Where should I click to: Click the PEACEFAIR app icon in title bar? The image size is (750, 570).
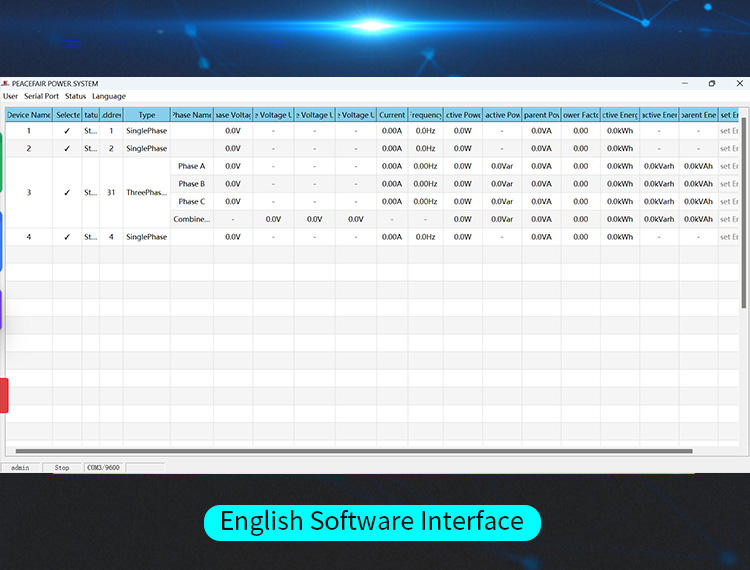click(x=5, y=84)
